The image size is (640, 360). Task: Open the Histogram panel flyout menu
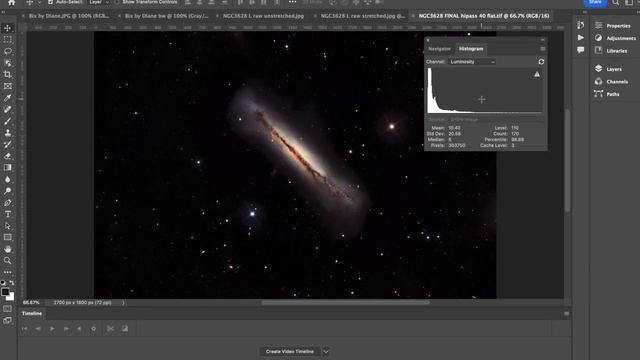click(542, 49)
